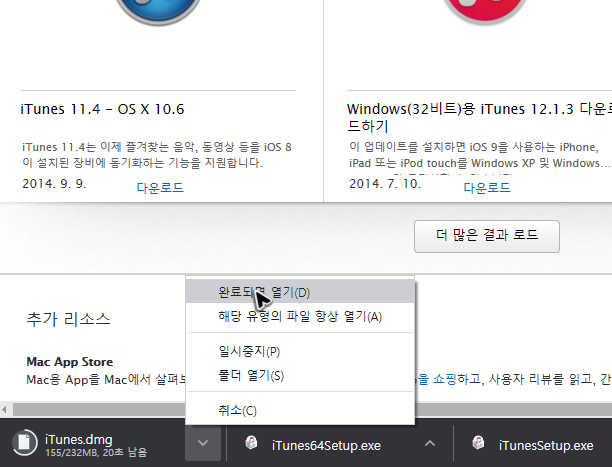
Task: Open the iTunesSetup.exe downloaded file
Action: pyautogui.click(x=546, y=445)
